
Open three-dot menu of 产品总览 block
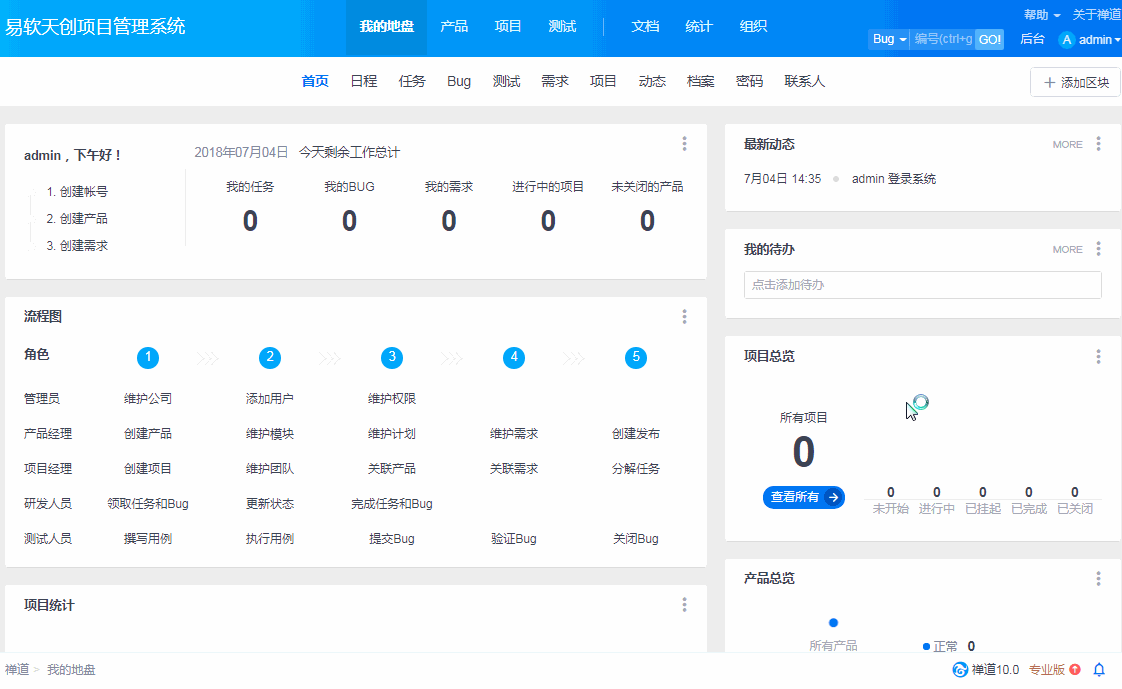pos(1098,579)
